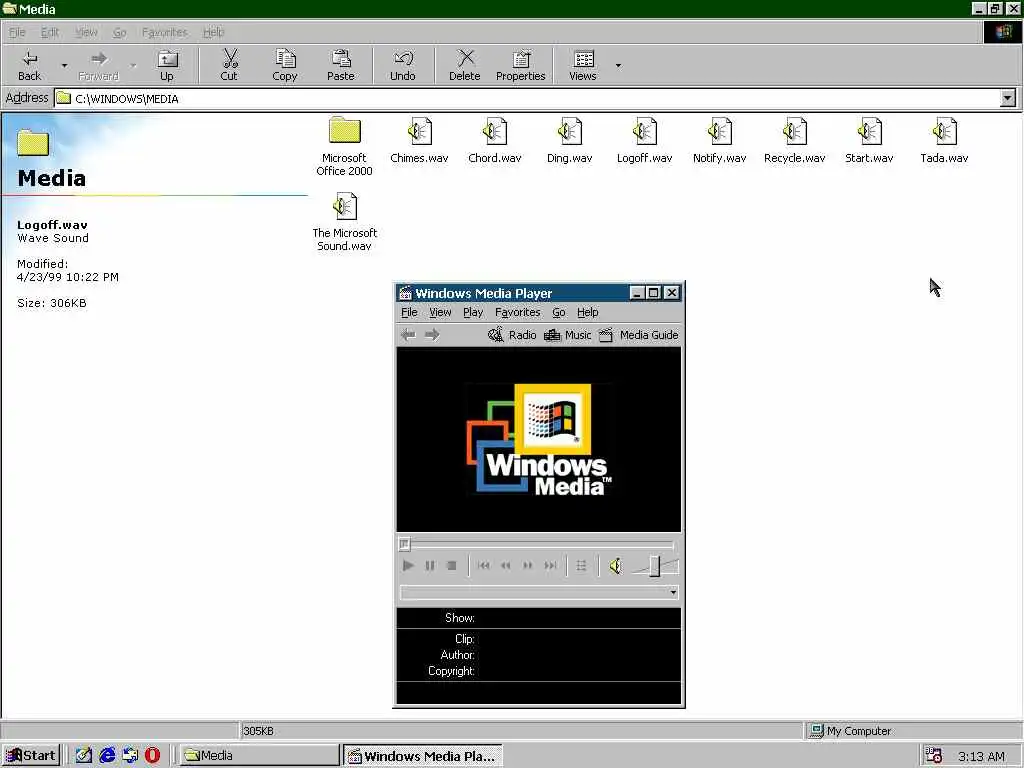Open the Edit menu of the Media window
Screen dimensions: 1024x768
(x=50, y=32)
